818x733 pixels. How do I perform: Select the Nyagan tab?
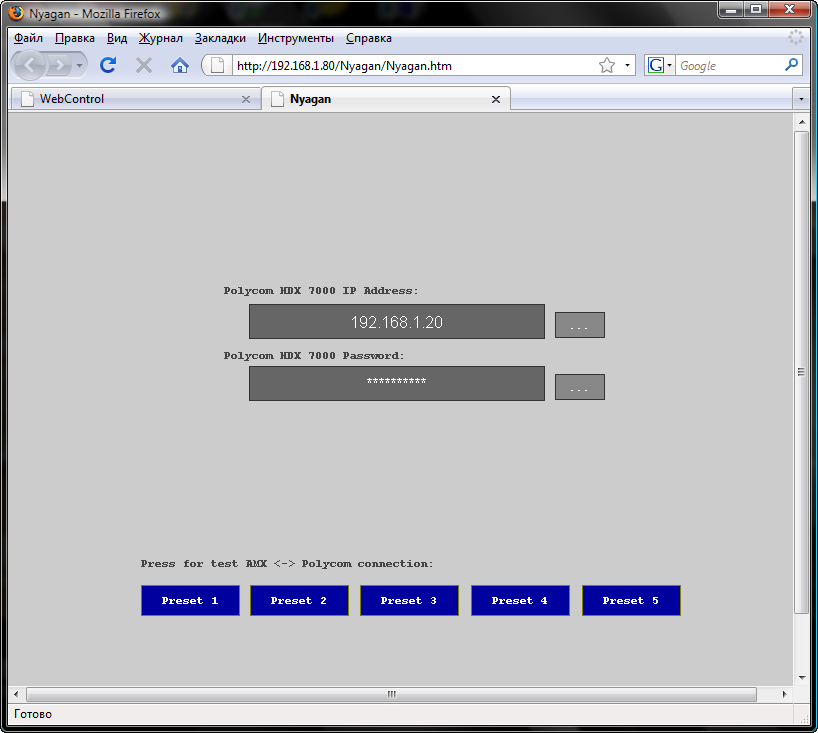point(386,99)
